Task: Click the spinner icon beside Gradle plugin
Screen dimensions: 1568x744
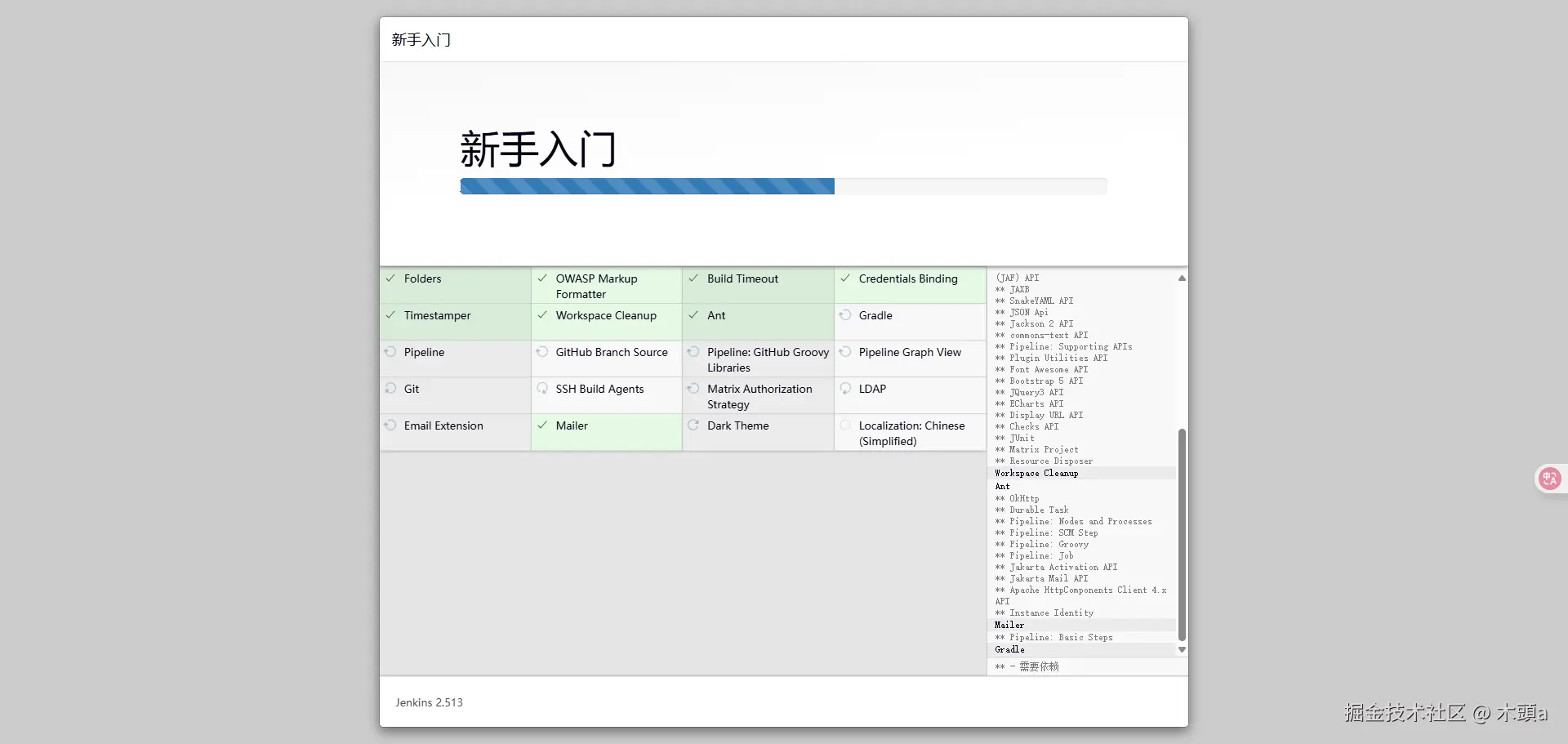Action: pyautogui.click(x=845, y=315)
